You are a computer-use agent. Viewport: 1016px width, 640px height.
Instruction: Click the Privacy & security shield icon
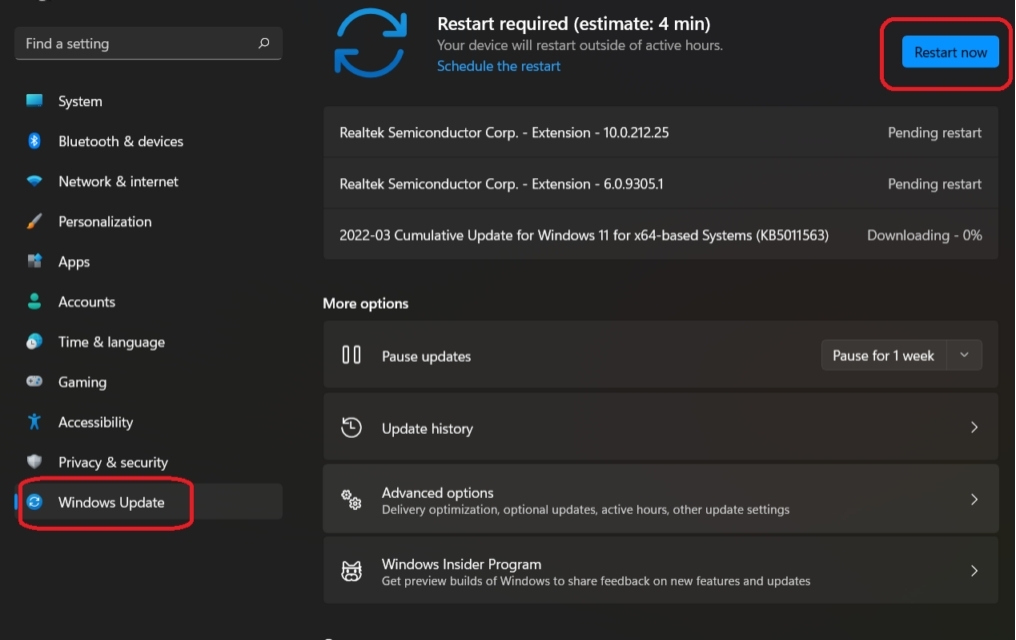coord(35,462)
